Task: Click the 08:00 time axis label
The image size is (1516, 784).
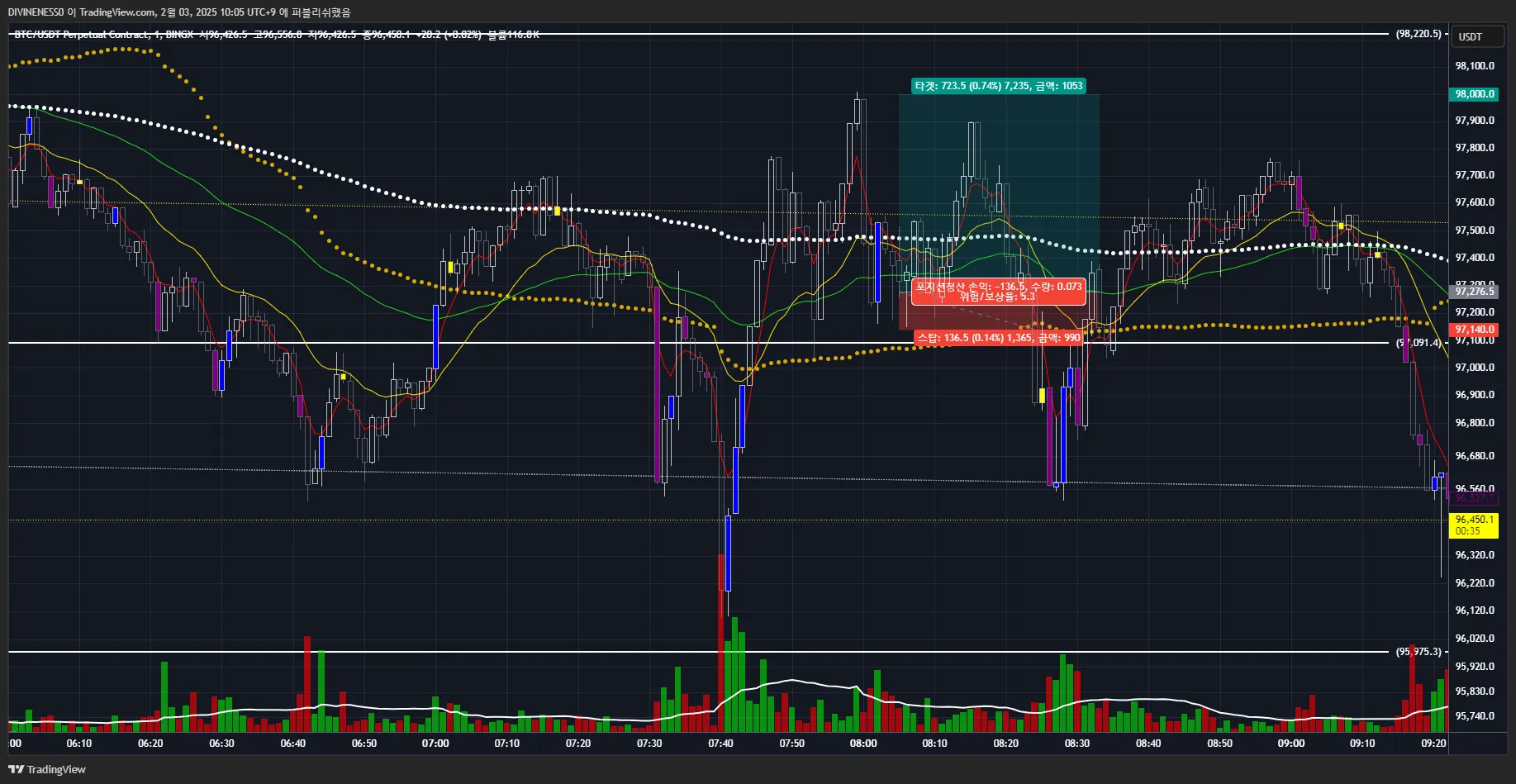Action: click(x=863, y=744)
